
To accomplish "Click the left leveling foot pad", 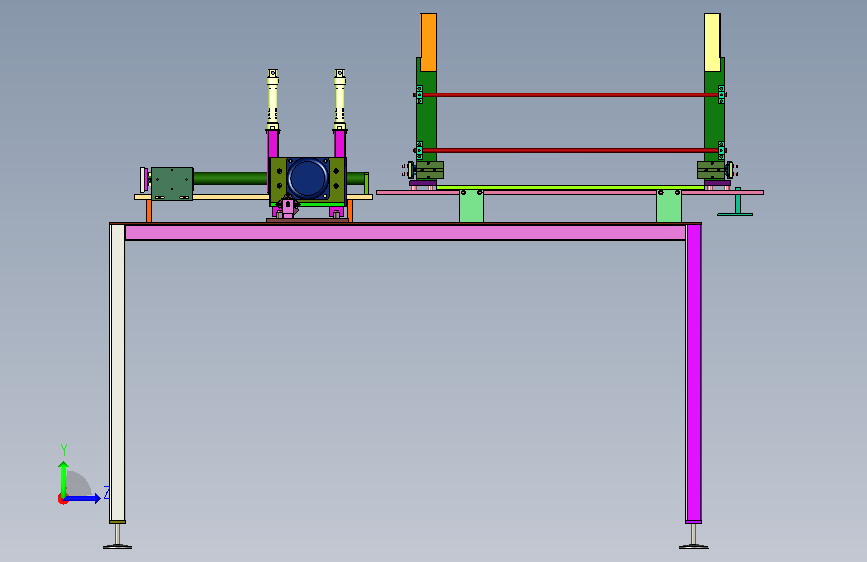I will [x=117, y=547].
